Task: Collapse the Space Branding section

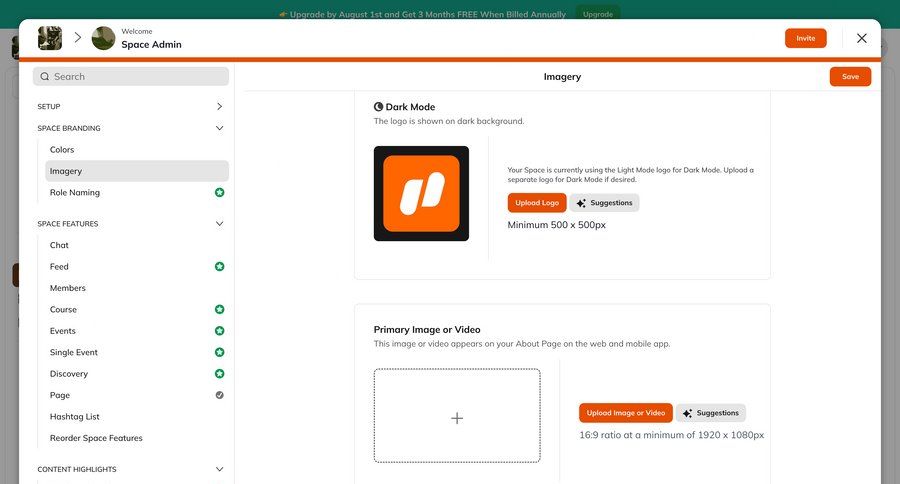Action: tap(219, 128)
